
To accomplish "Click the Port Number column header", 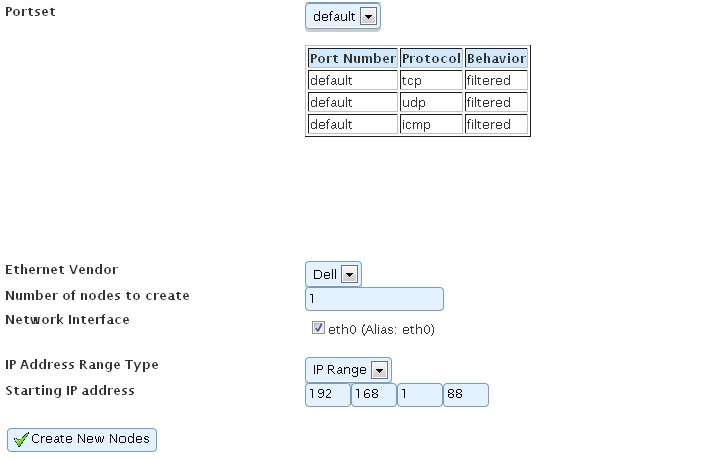I will click(352, 58).
